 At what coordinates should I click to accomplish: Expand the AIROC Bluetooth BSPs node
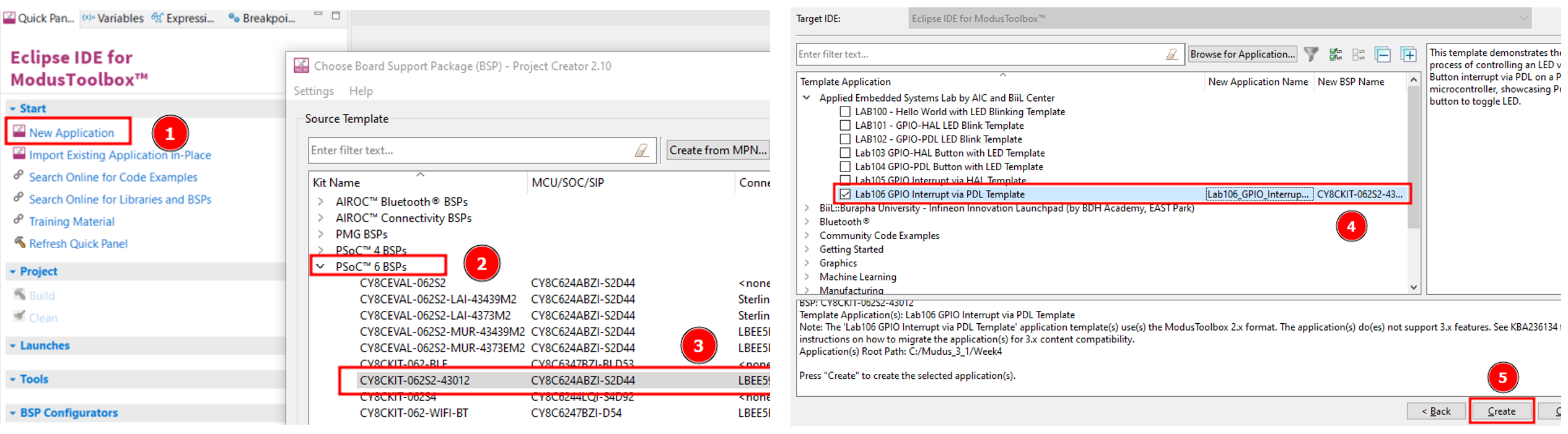pyautogui.click(x=320, y=202)
